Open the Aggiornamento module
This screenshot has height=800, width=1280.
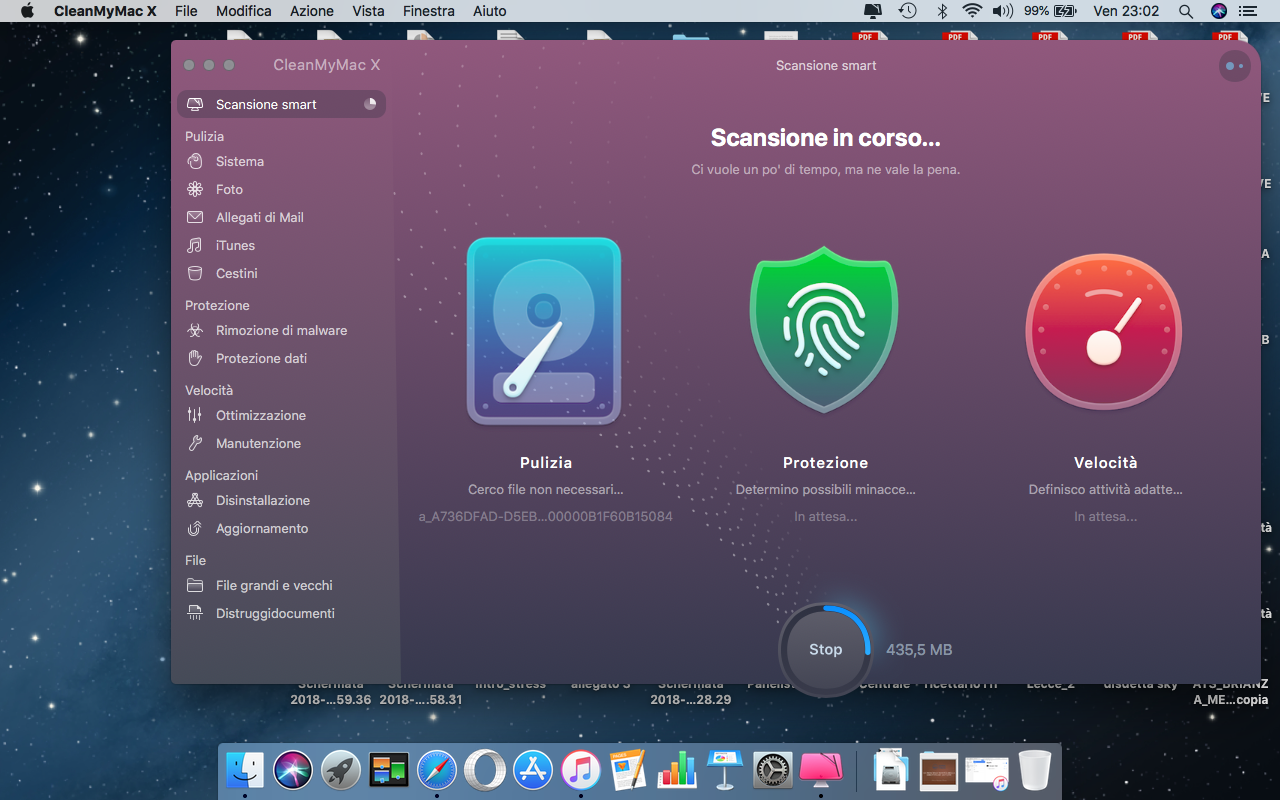pyautogui.click(x=281, y=528)
